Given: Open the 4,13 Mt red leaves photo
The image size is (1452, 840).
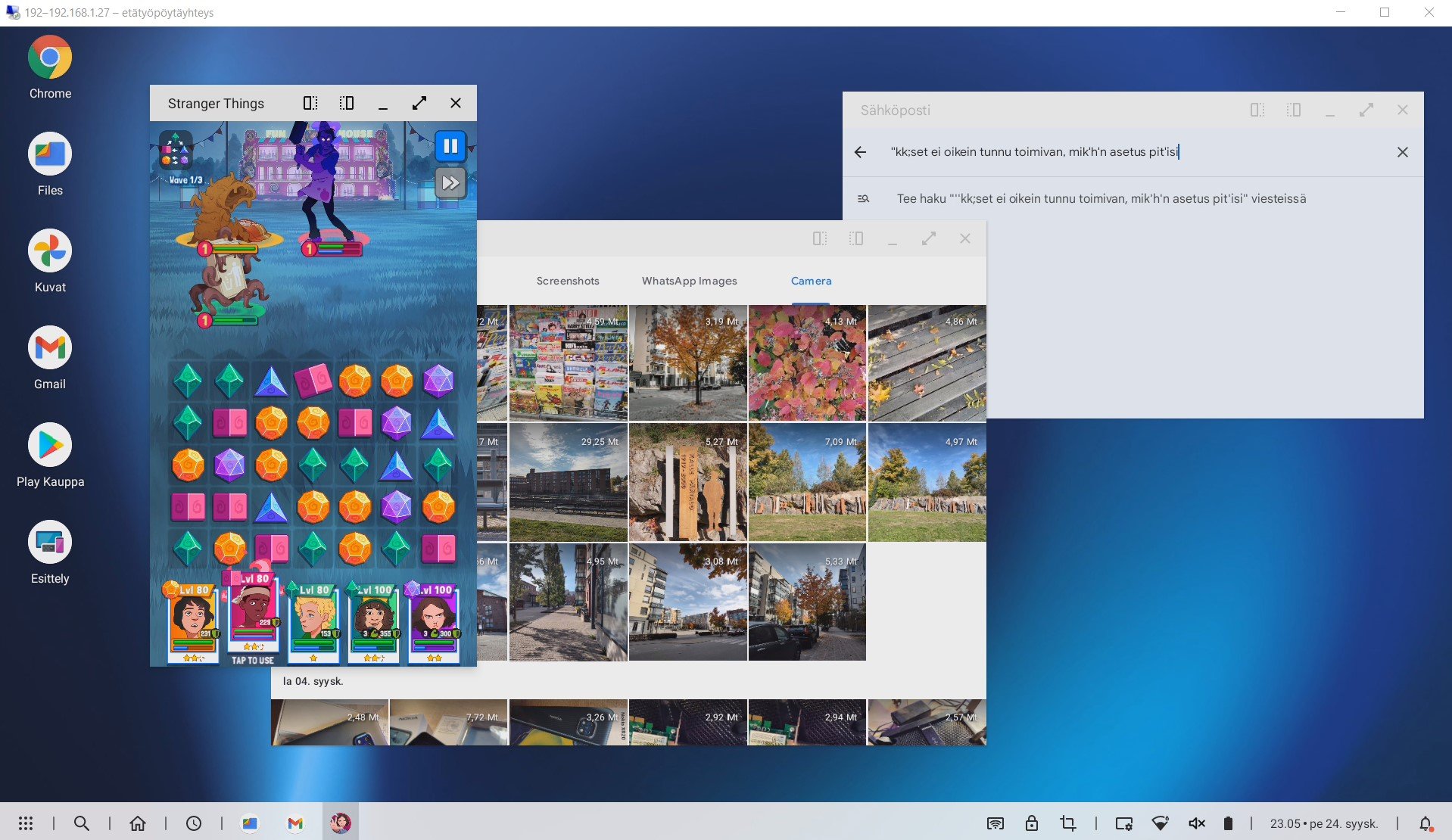Looking at the screenshot, I should coord(808,363).
